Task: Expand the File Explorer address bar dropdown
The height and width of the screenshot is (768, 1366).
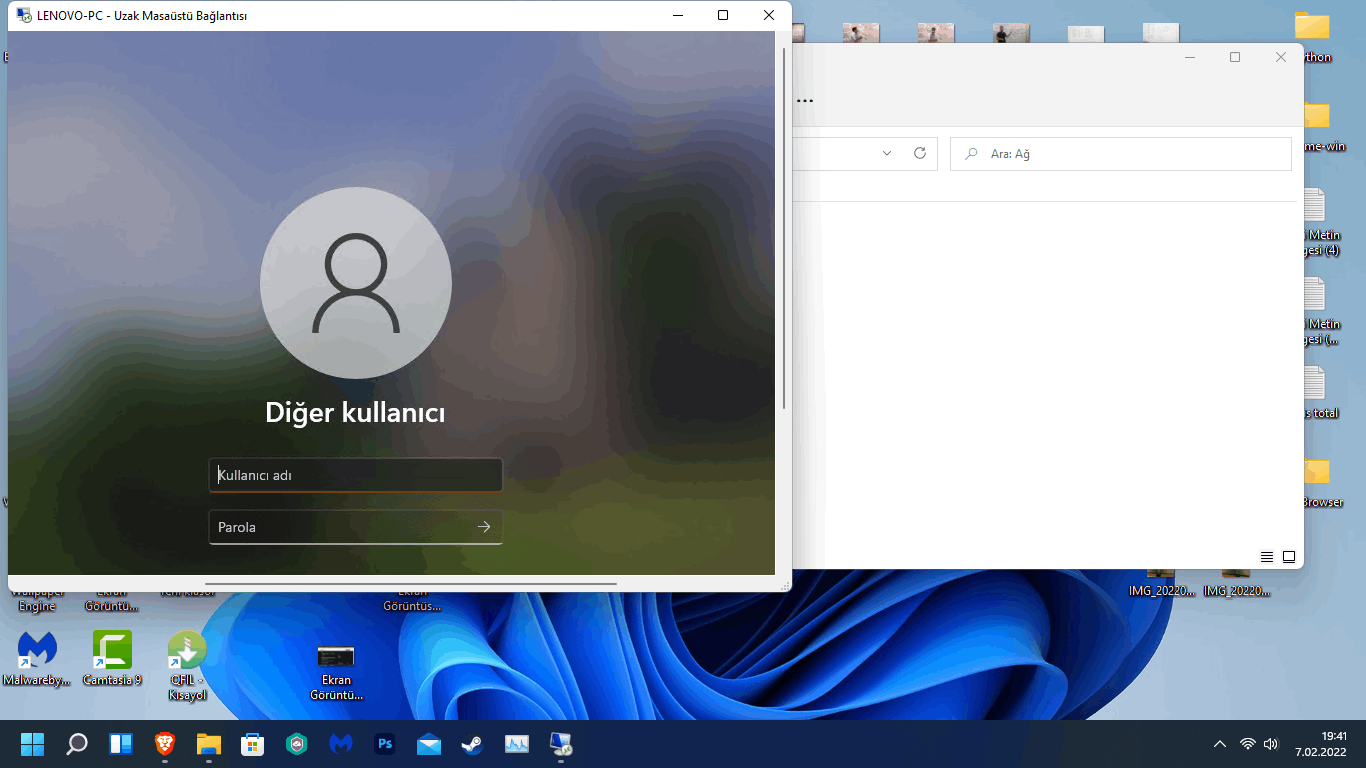Action: [887, 153]
